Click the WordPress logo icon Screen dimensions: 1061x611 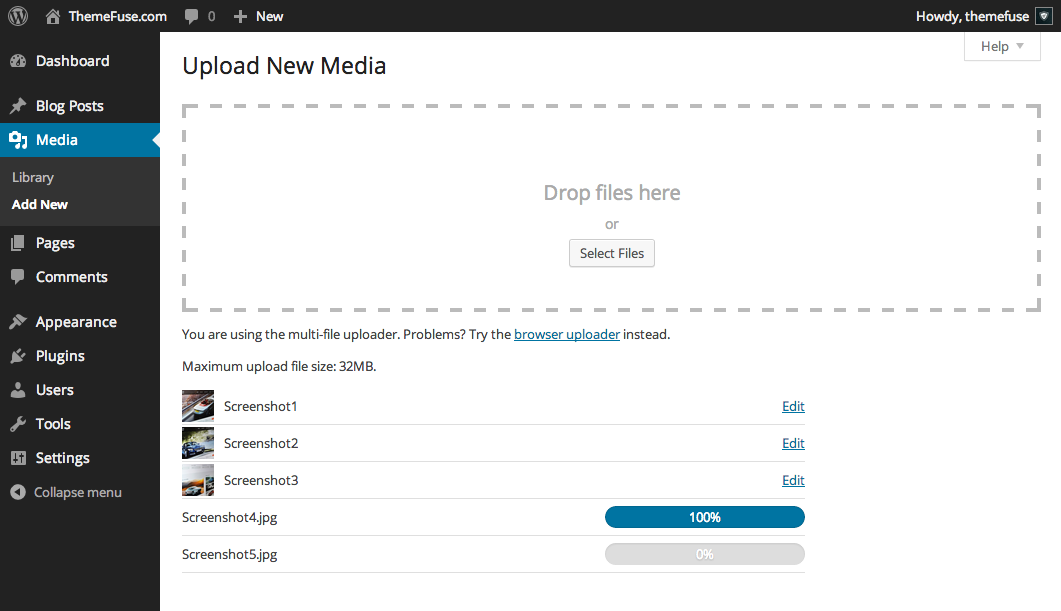[x=18, y=16]
